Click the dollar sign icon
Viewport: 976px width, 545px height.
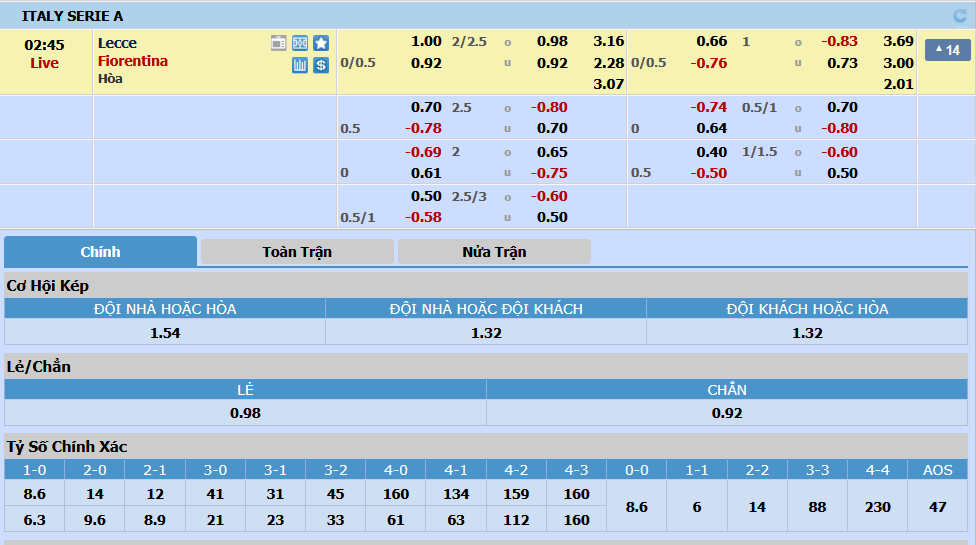321,65
